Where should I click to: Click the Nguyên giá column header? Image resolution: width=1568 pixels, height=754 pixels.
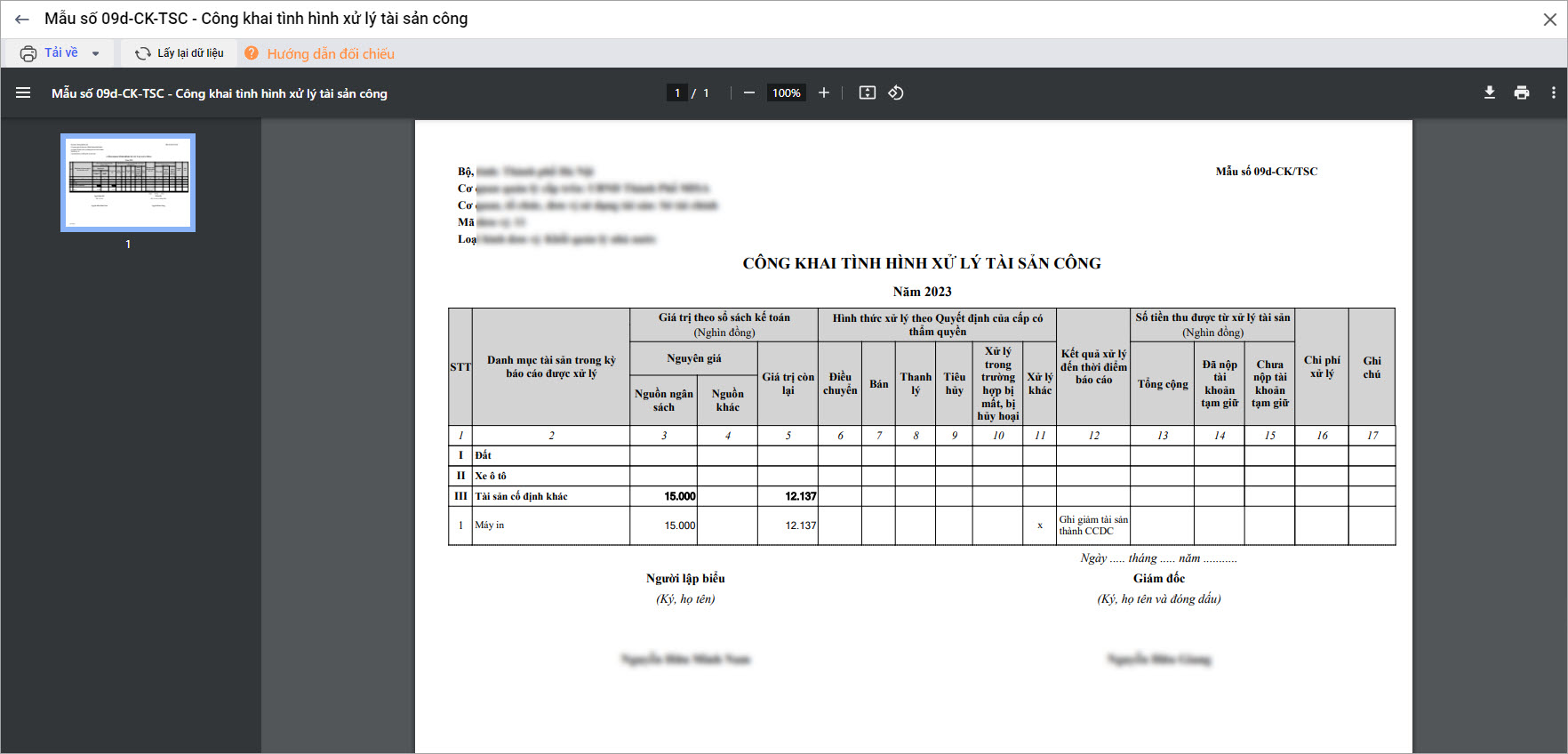pos(694,358)
